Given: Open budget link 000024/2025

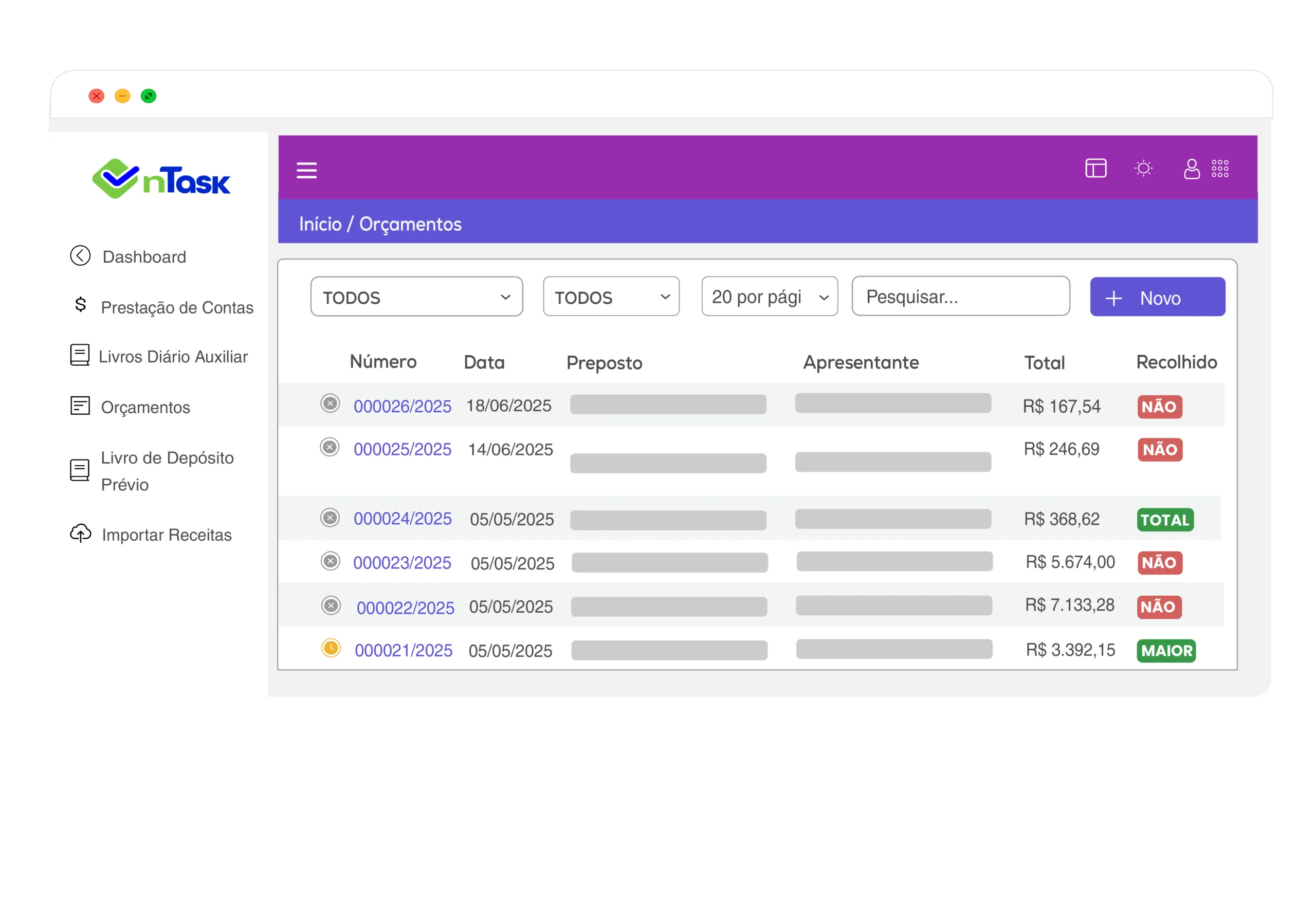Looking at the screenshot, I should click(x=402, y=519).
